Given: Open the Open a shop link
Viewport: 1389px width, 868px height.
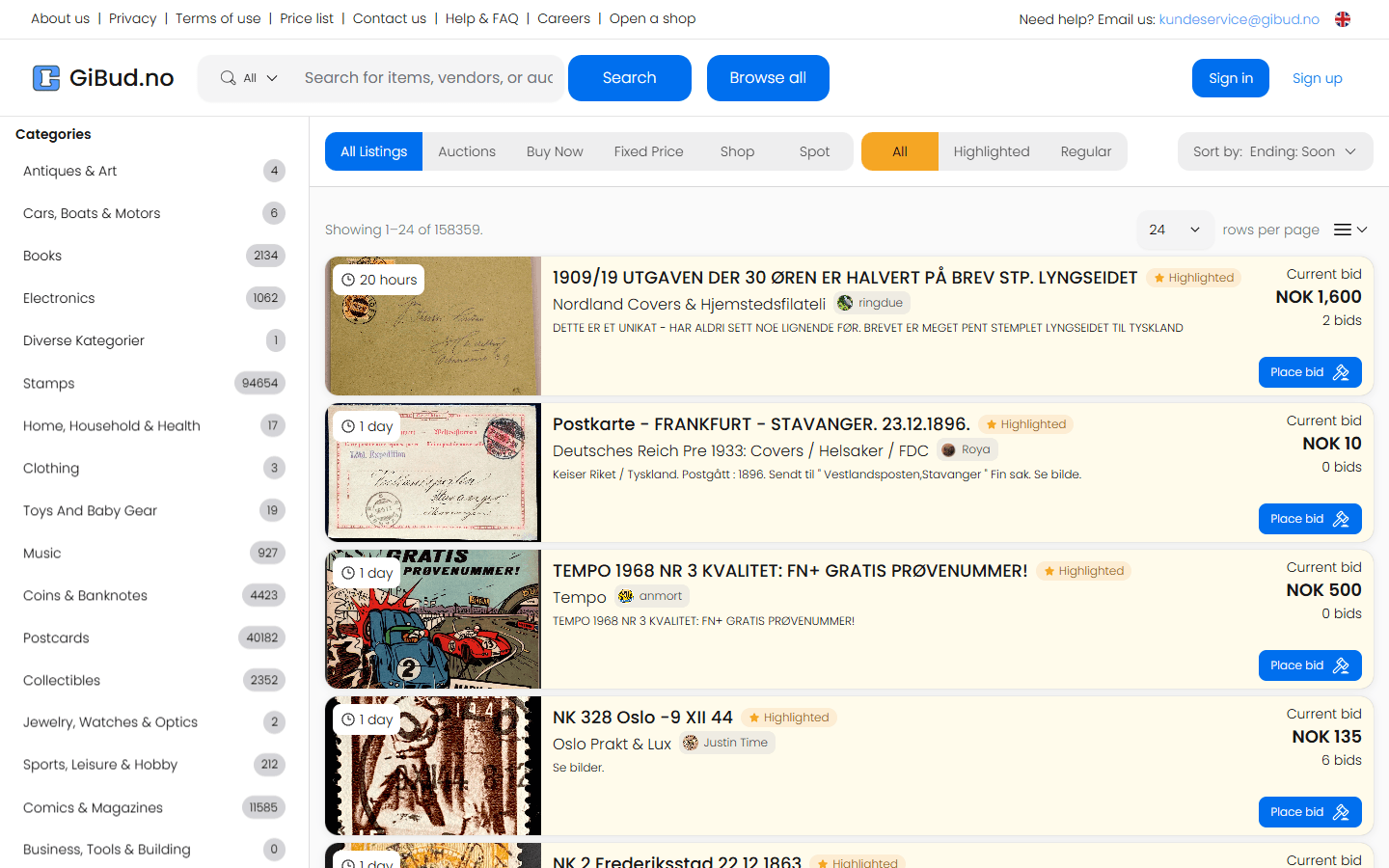Looking at the screenshot, I should point(653,18).
